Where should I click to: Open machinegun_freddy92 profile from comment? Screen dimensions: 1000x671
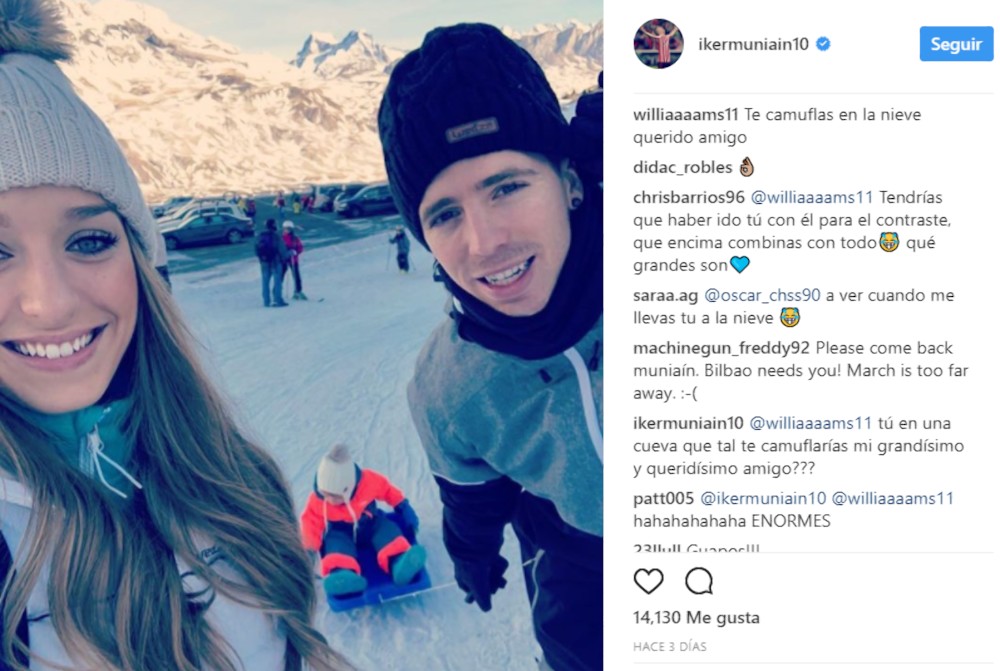pyautogui.click(x=721, y=348)
